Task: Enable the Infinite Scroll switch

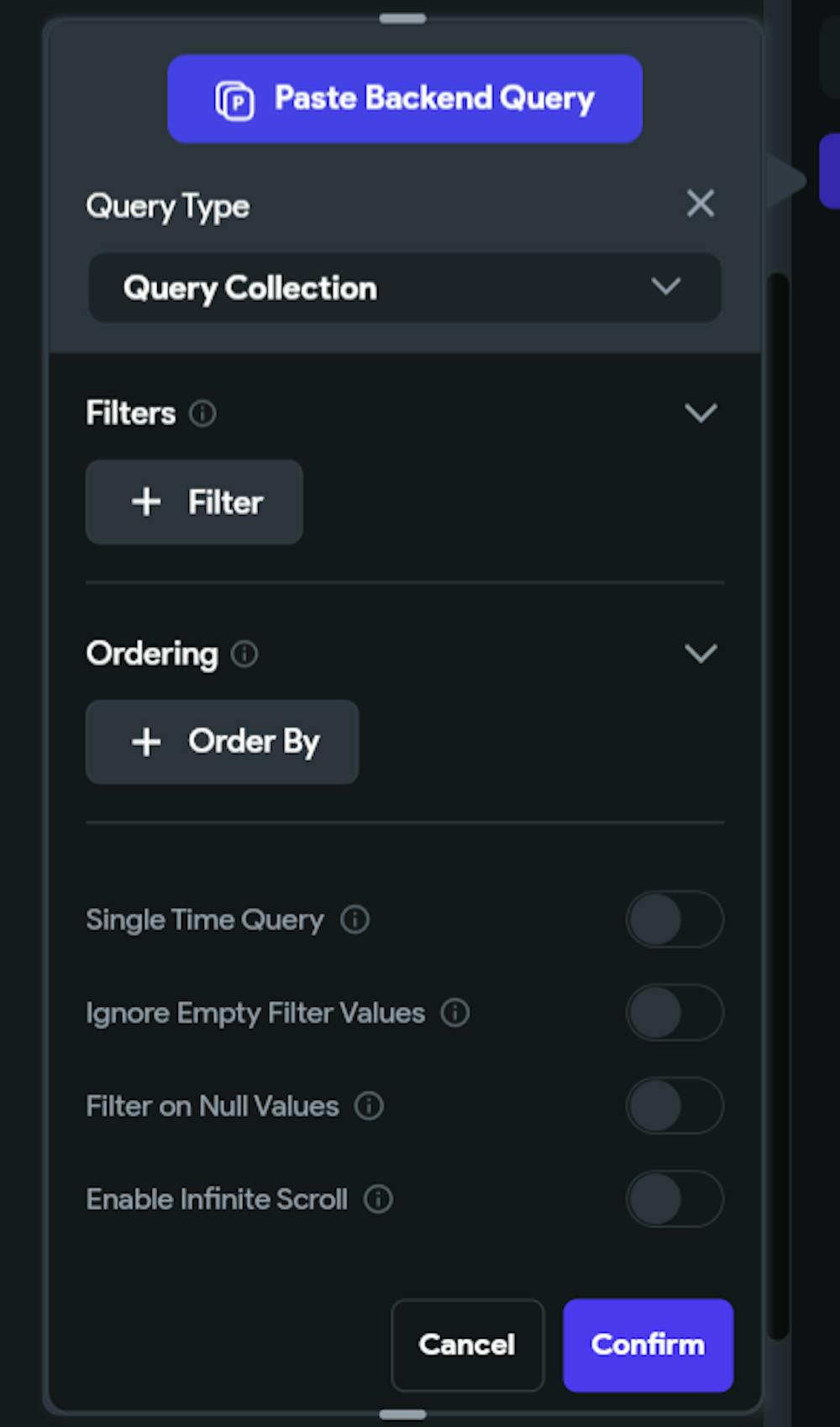Action: (675, 1199)
